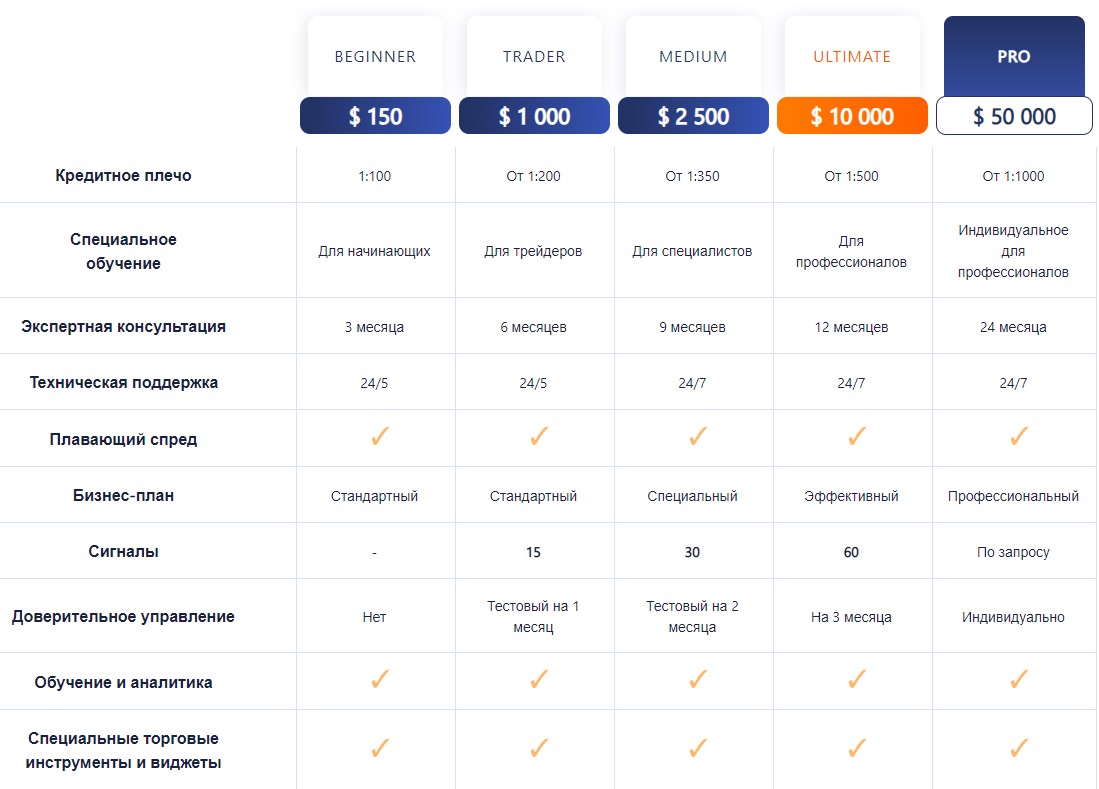This screenshot has height=789, width=1099.
Task: Click the orange $ 10 000 button
Action: pos(852,116)
